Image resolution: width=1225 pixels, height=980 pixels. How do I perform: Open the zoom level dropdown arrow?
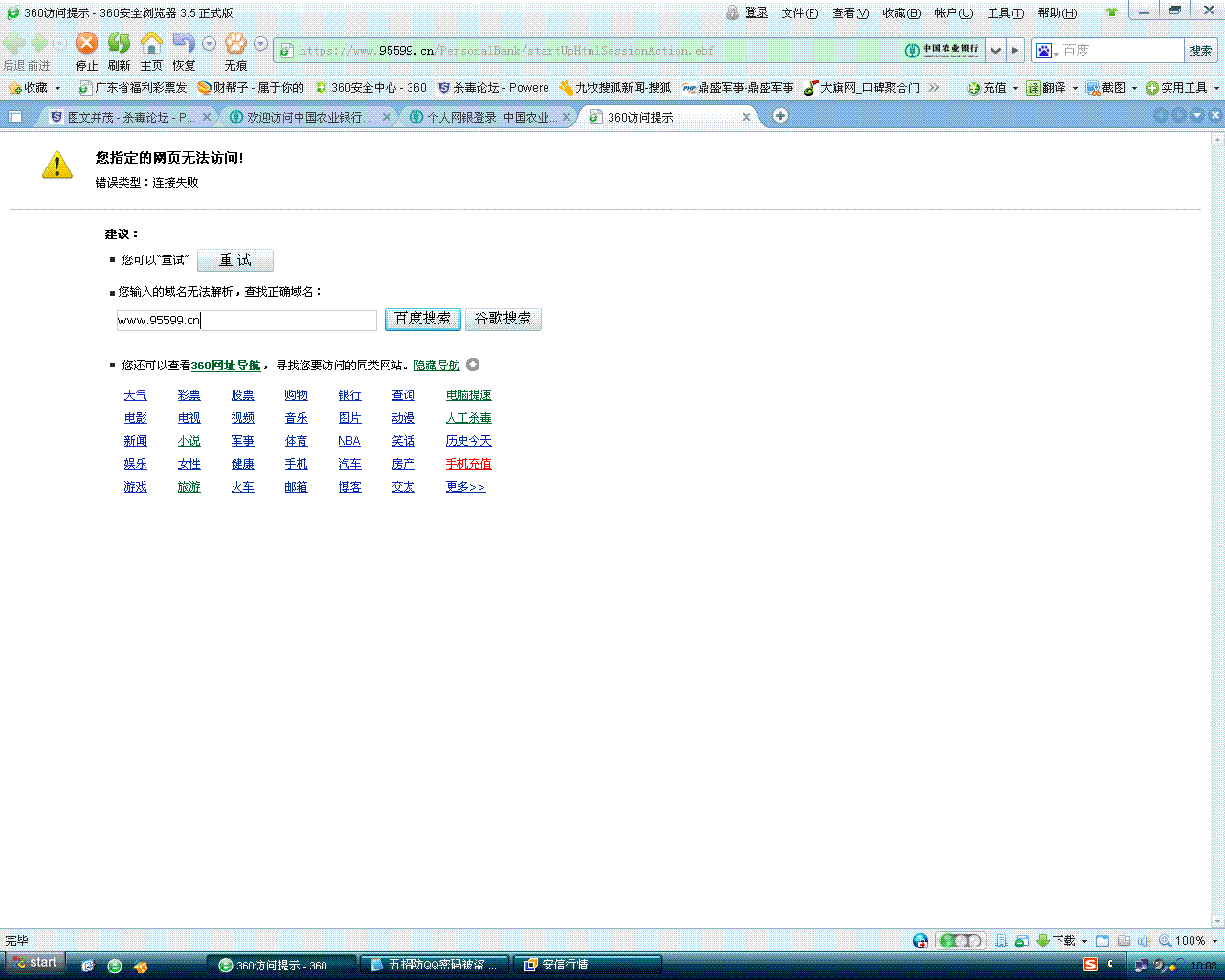(x=1214, y=941)
